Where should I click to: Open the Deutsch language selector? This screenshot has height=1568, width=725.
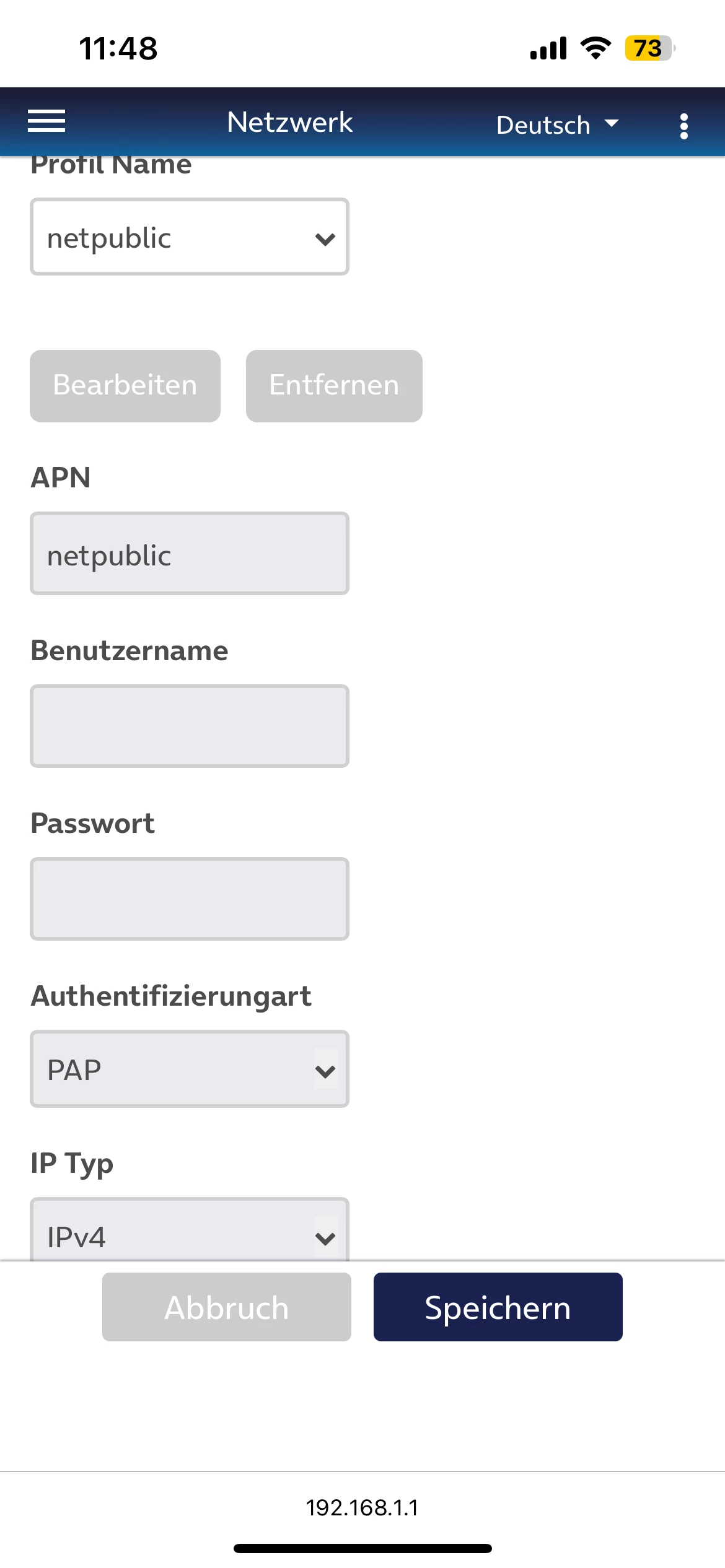(556, 125)
